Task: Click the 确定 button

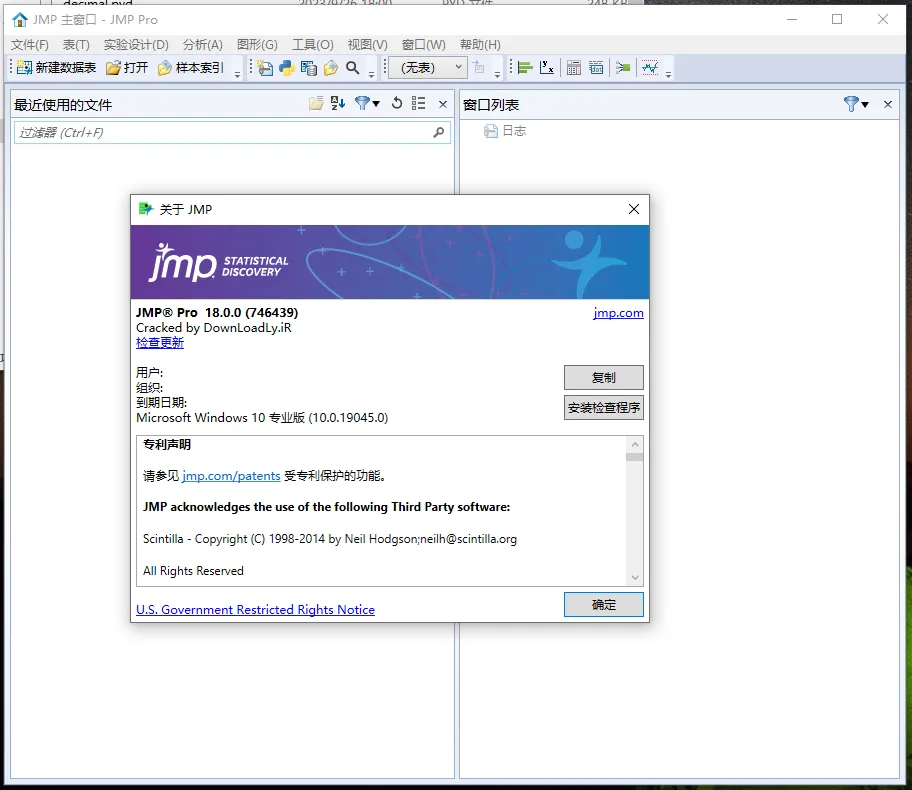Action: pos(604,605)
